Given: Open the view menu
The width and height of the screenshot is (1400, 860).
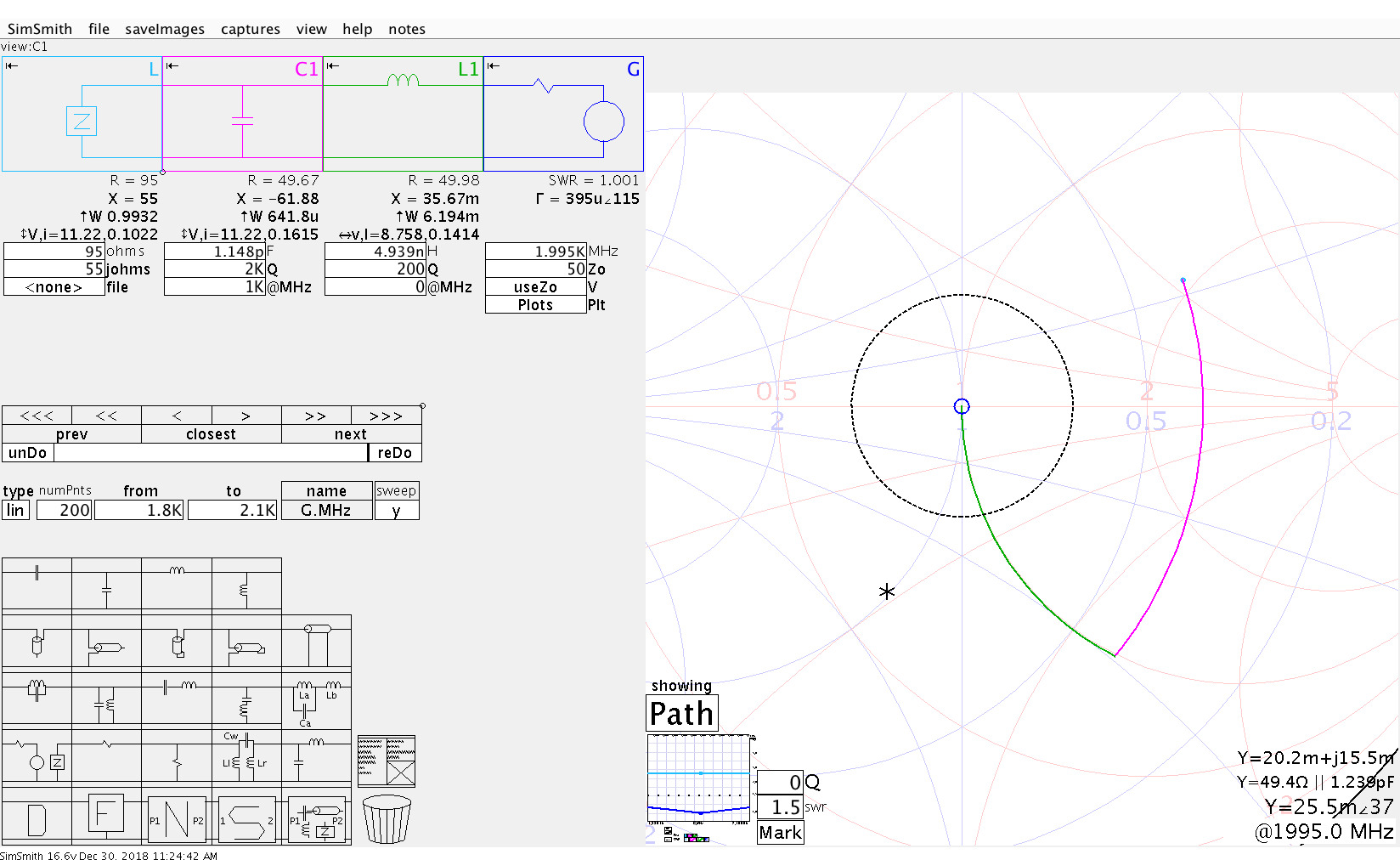Looking at the screenshot, I should [x=312, y=29].
